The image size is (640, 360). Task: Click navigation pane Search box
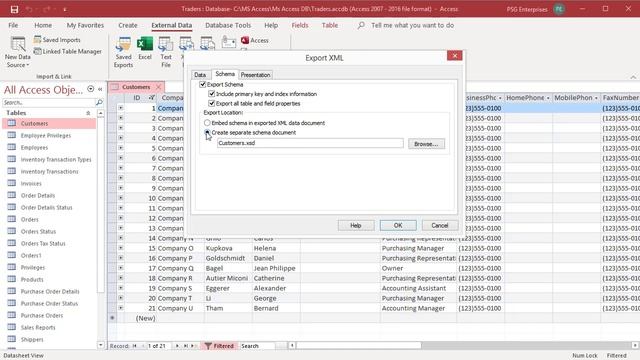click(x=49, y=102)
